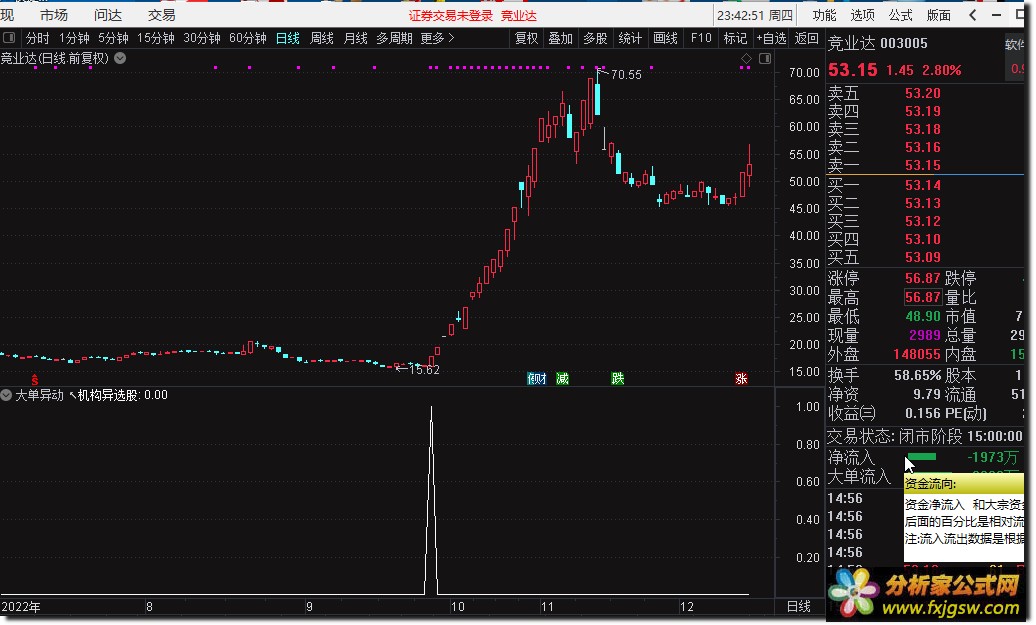Click the diamond marker icon at chart top-right
This screenshot has width=1036, height=625.
click(747, 59)
